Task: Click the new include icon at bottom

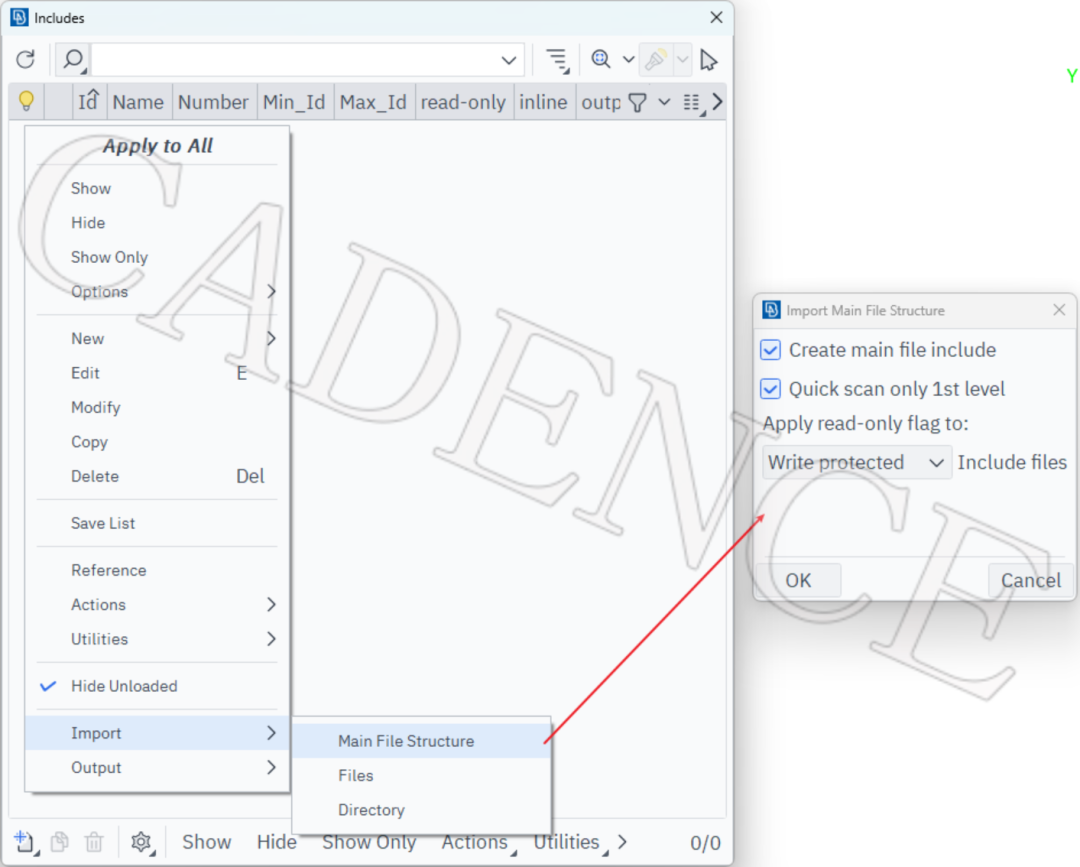Action: pos(25,842)
